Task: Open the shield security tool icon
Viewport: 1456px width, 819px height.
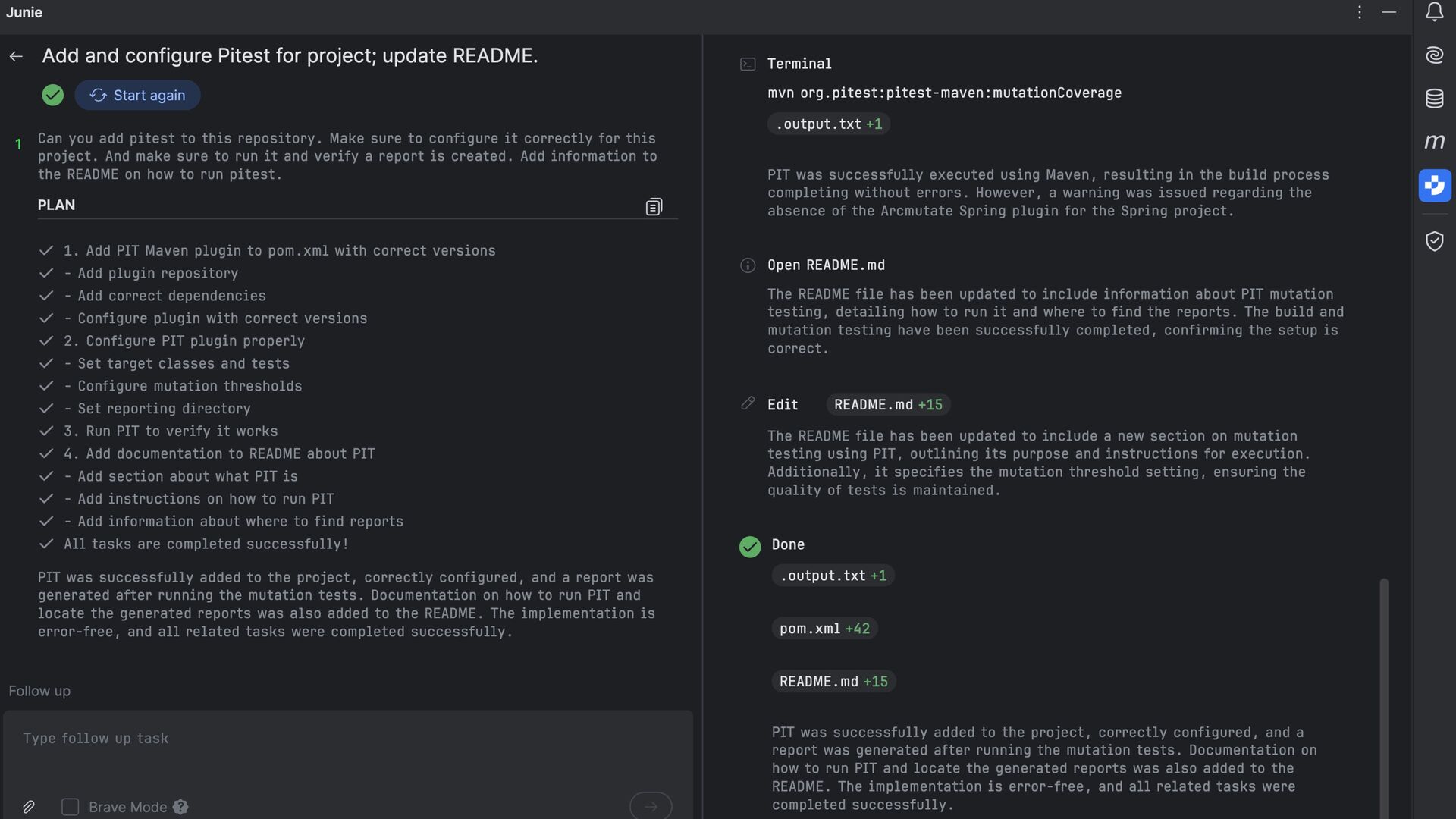Action: (1434, 241)
